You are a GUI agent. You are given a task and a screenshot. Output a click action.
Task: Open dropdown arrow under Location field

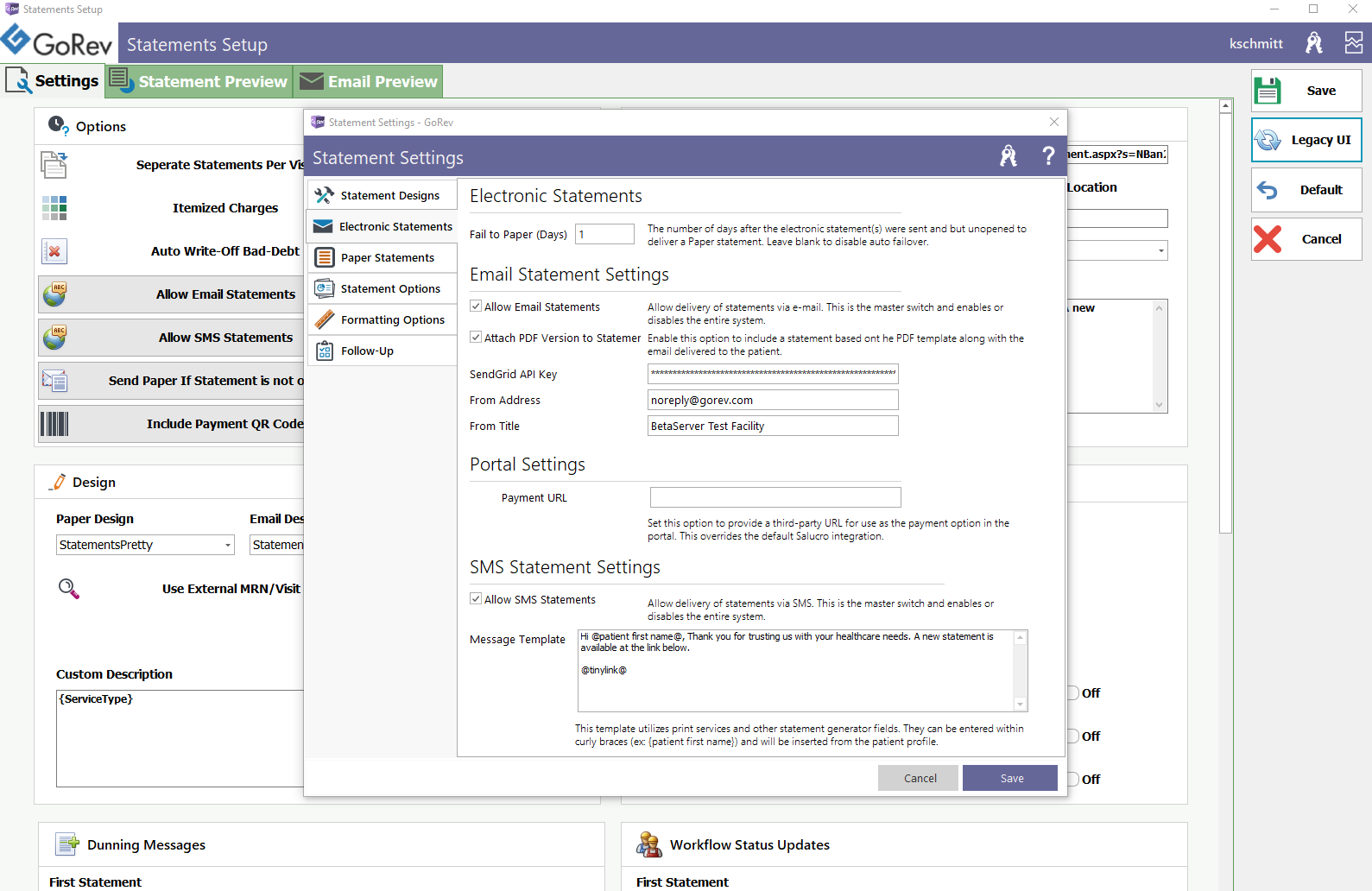(x=1160, y=250)
